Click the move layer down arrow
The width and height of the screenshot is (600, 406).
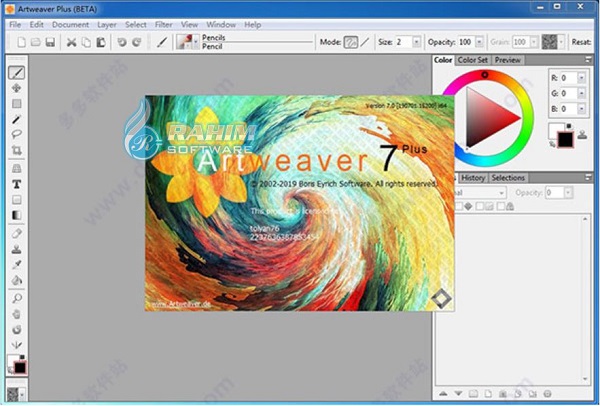tap(458, 394)
